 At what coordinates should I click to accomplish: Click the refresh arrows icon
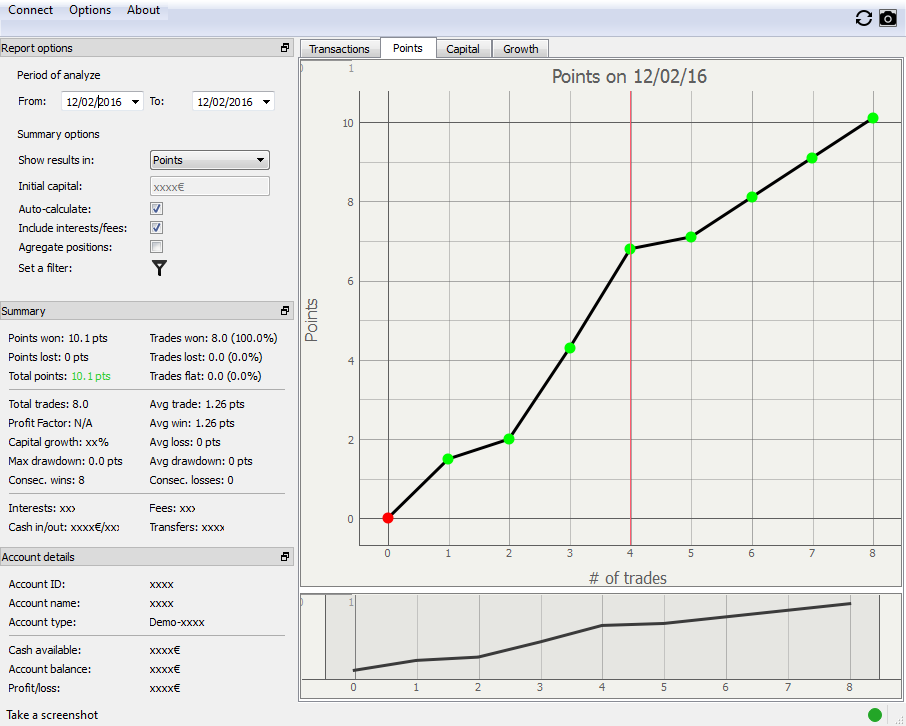863,18
